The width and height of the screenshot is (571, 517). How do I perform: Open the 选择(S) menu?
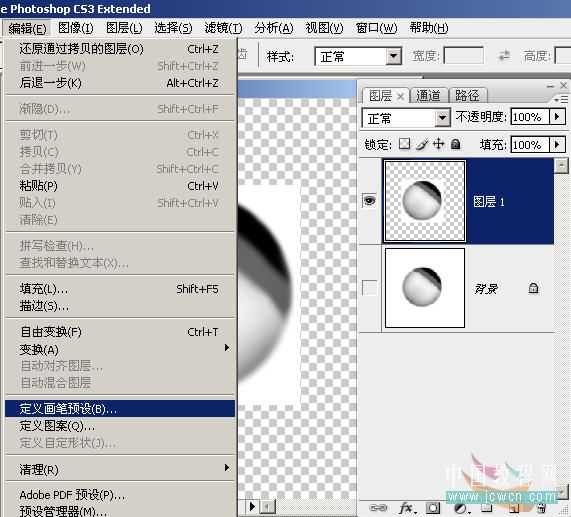tap(173, 28)
